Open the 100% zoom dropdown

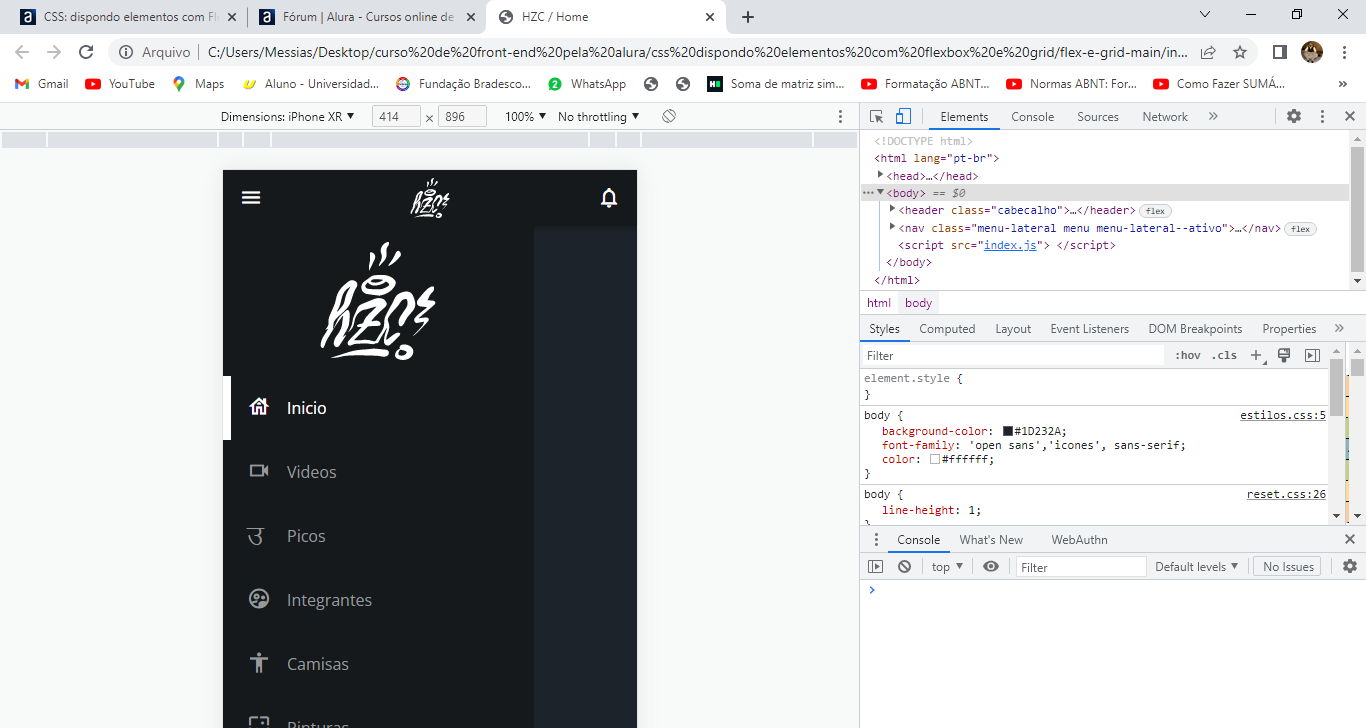pos(526,116)
